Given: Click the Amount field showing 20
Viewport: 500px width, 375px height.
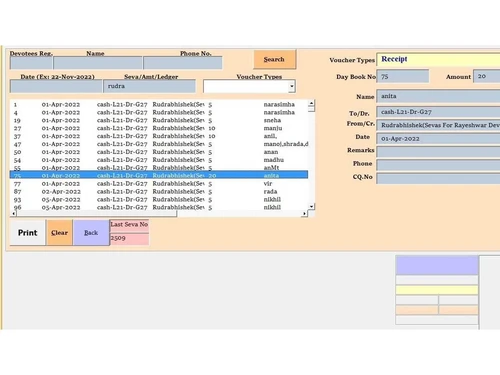Looking at the screenshot, I should (x=487, y=76).
